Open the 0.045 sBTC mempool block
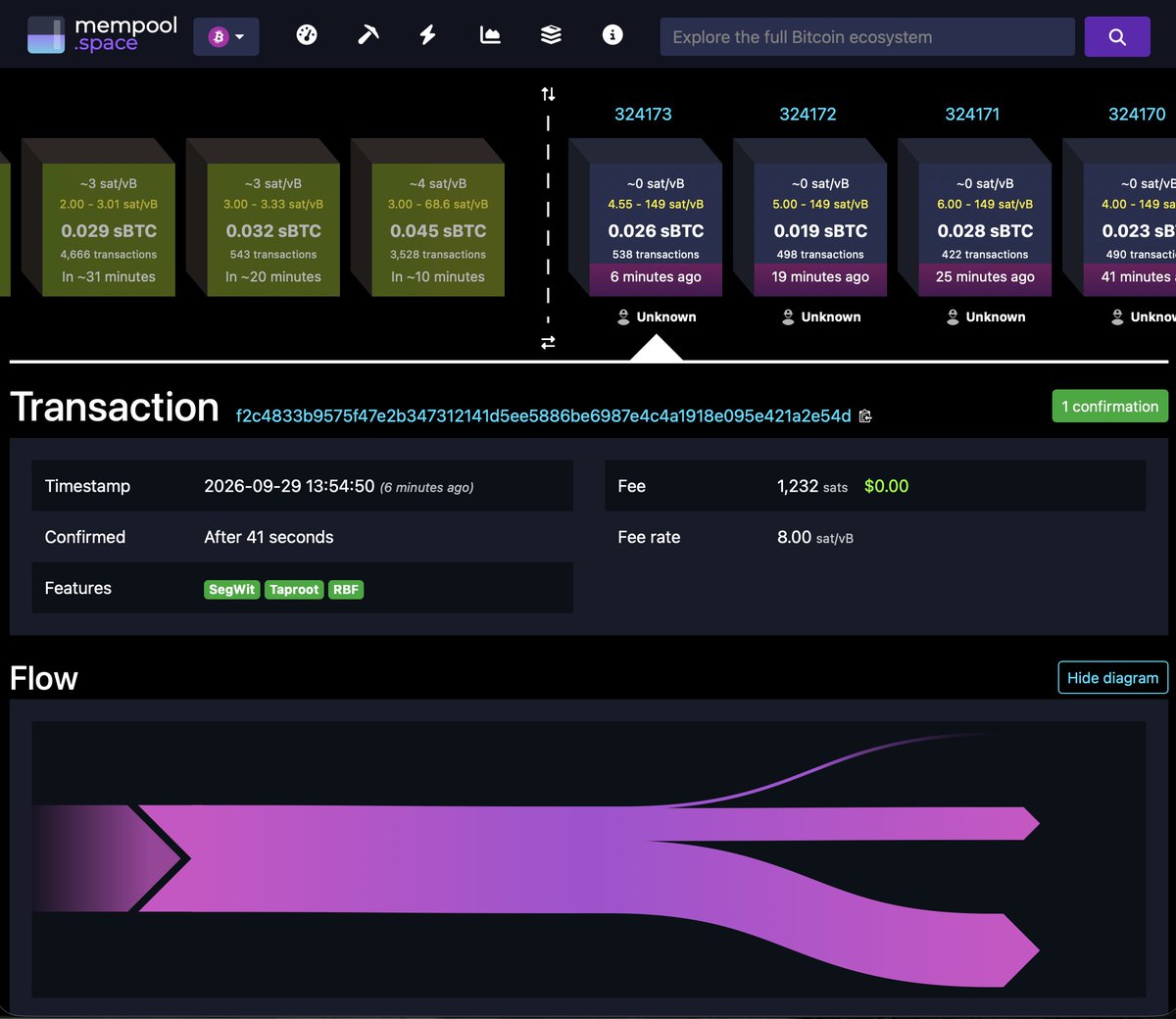1176x1019 pixels. [438, 229]
